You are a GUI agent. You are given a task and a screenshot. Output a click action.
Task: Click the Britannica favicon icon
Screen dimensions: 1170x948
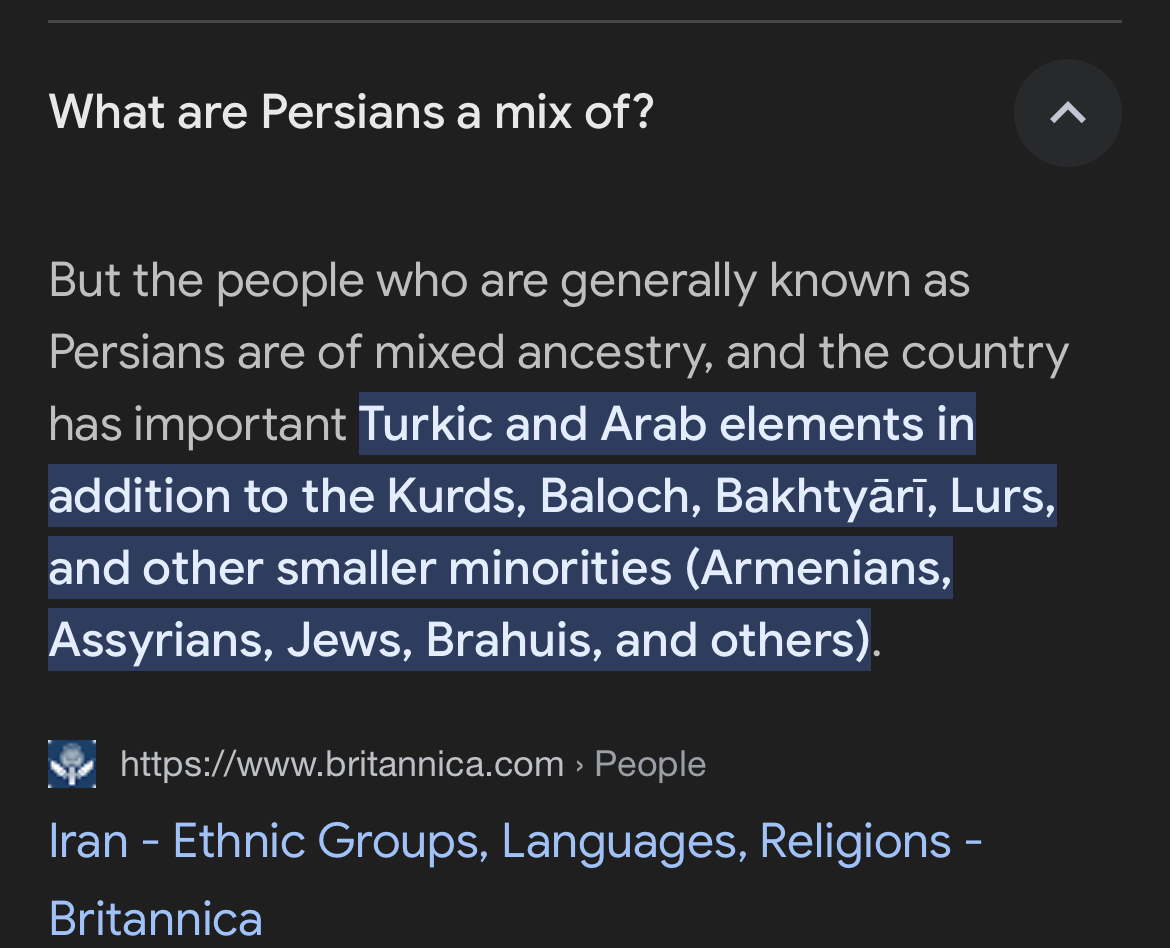pos(72,764)
